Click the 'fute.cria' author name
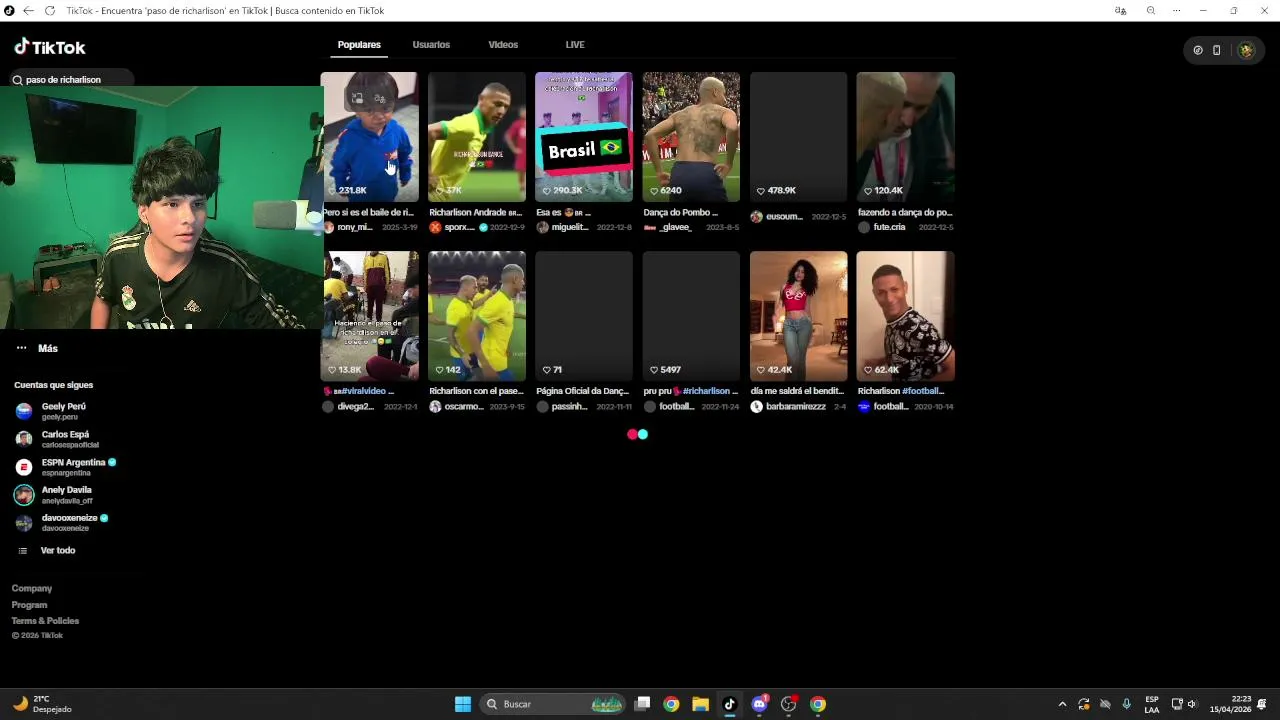The width and height of the screenshot is (1280, 720). click(x=889, y=228)
